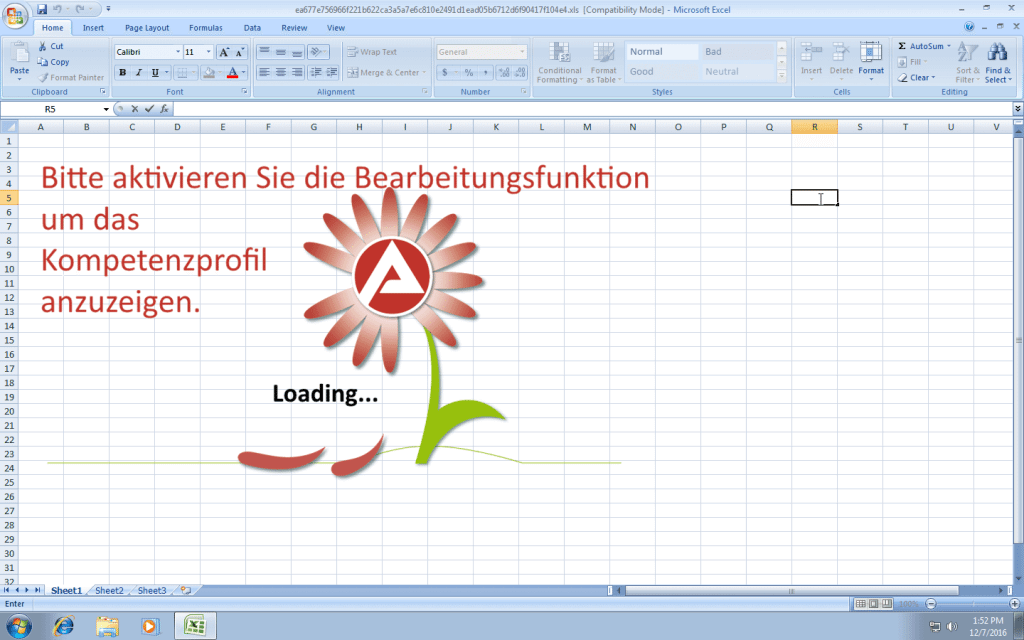
Task: Click the Clear button label
Action: [920, 78]
